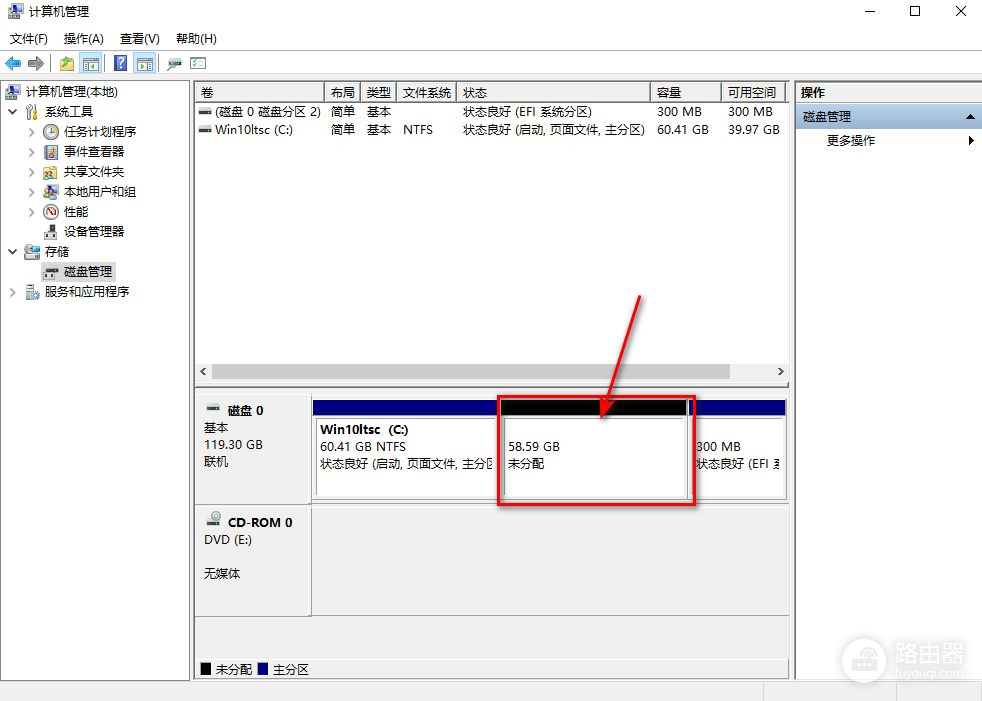This screenshot has width=982, height=701.
Task: Click the 磁盘 0 disk label panel
Action: (x=253, y=449)
